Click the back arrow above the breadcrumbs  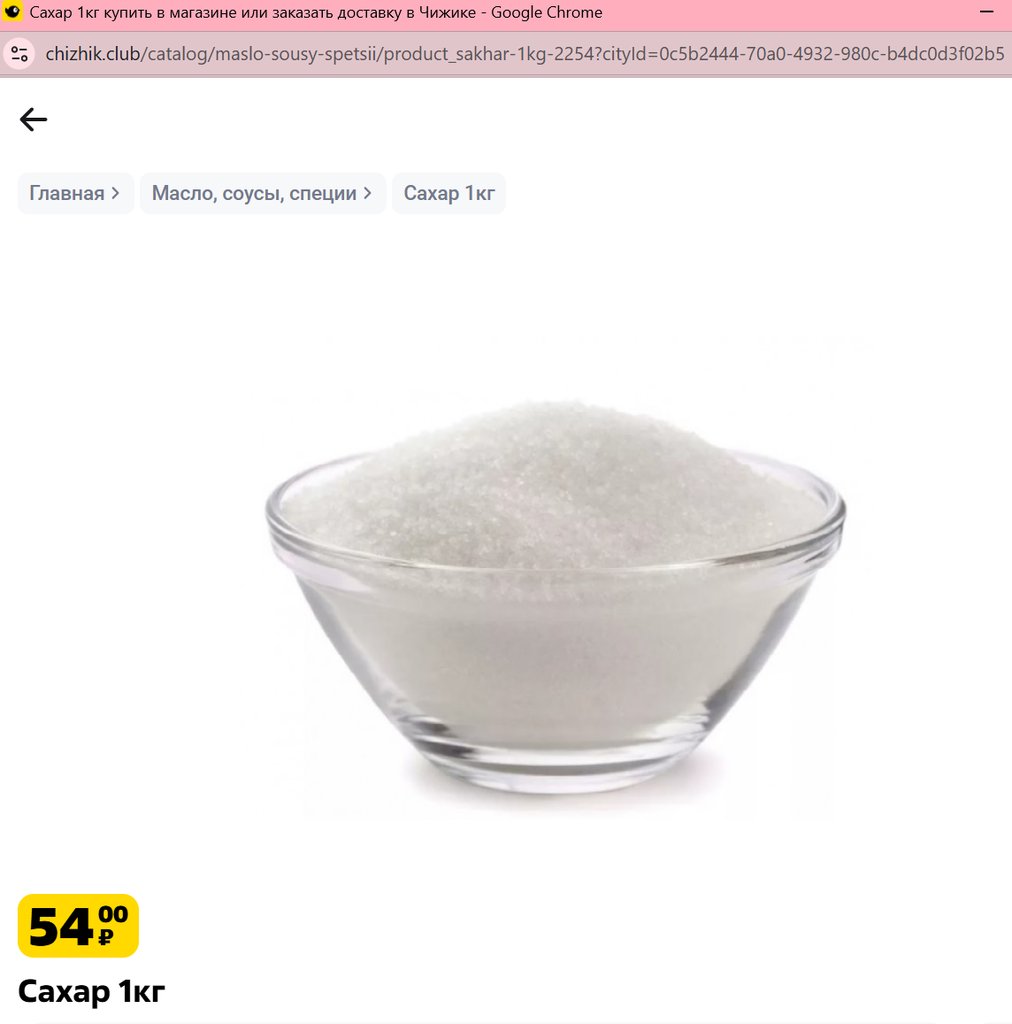coord(33,120)
